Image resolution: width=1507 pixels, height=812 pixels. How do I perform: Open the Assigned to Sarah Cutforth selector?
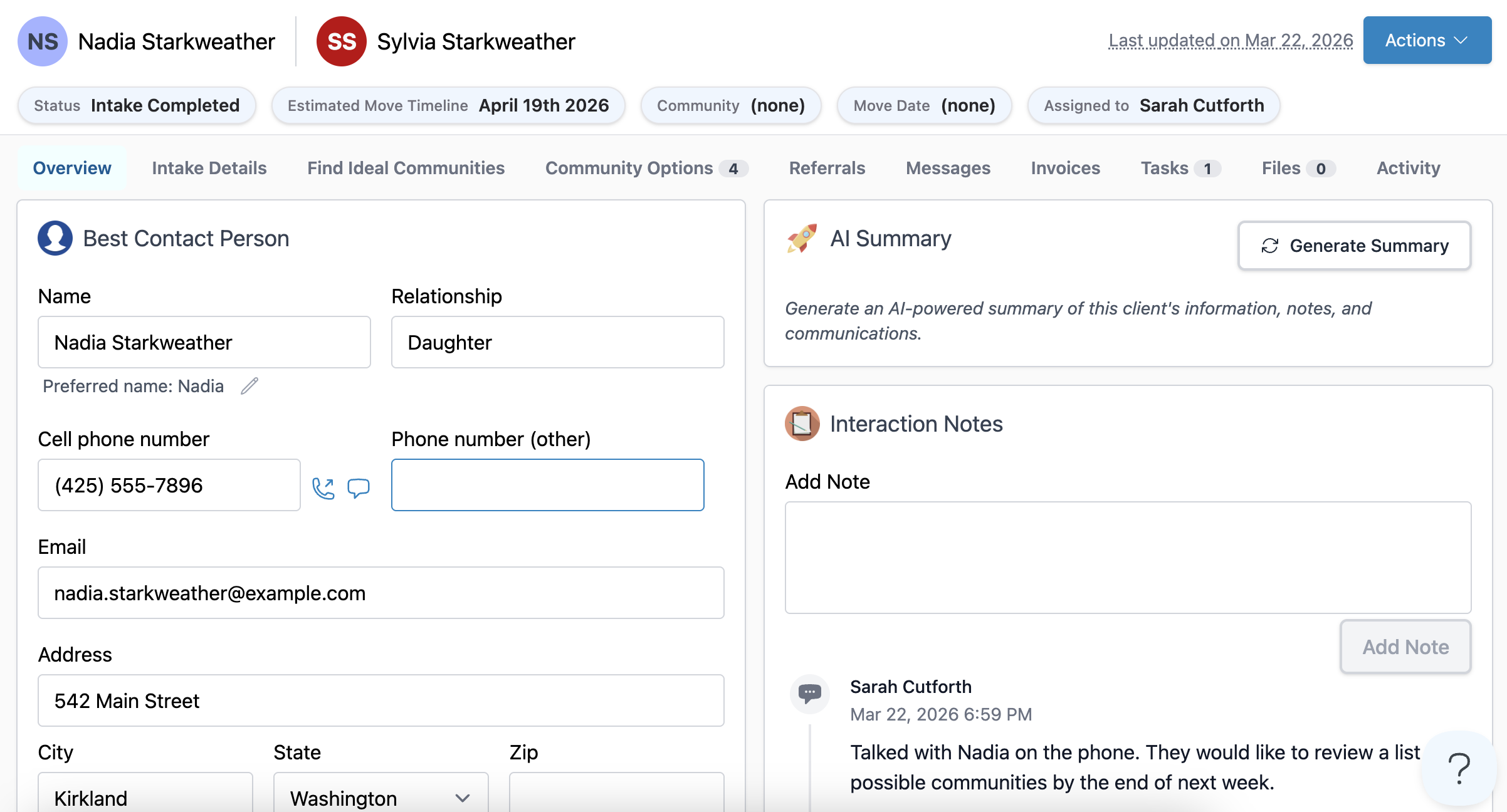(x=1153, y=105)
